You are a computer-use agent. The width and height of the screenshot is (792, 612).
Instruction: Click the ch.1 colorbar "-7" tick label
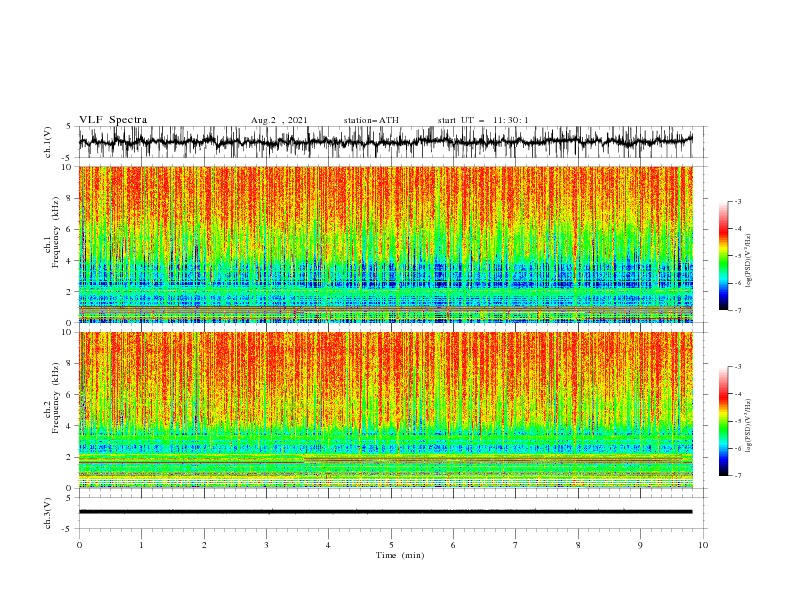click(x=738, y=310)
